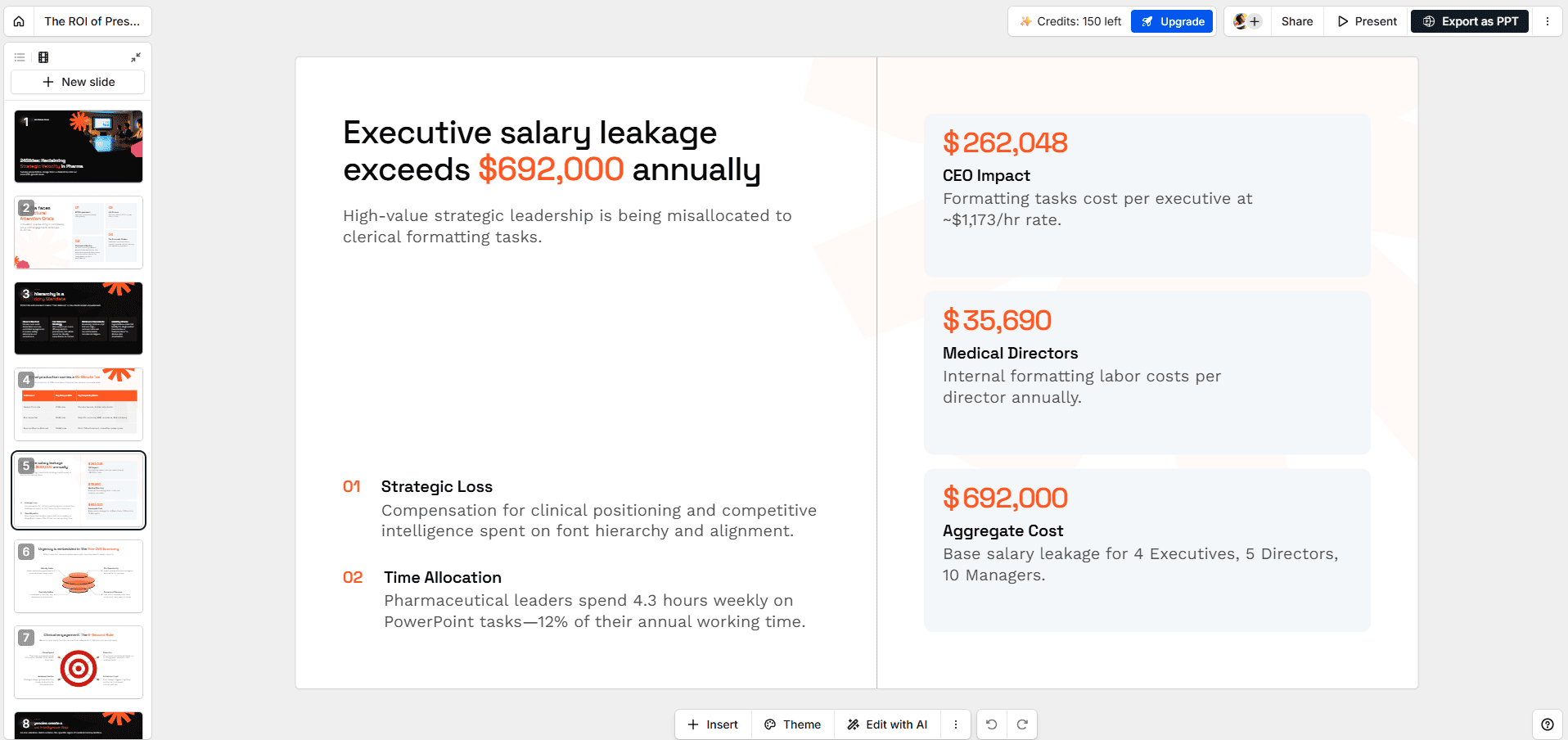Open top-right more options menu
This screenshot has width=1568, height=740.
click(x=1547, y=21)
